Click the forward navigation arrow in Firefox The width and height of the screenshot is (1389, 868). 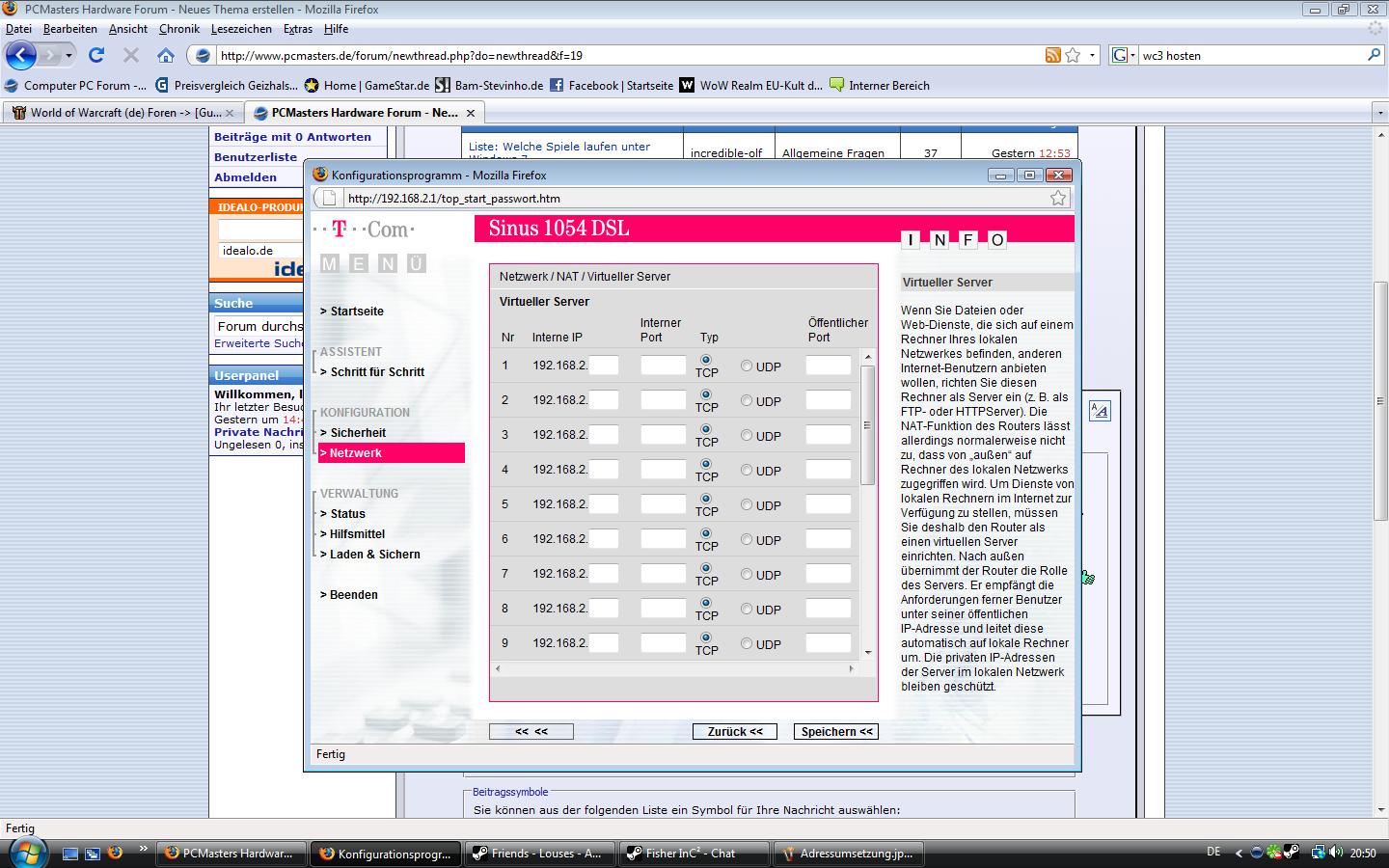click(49, 55)
